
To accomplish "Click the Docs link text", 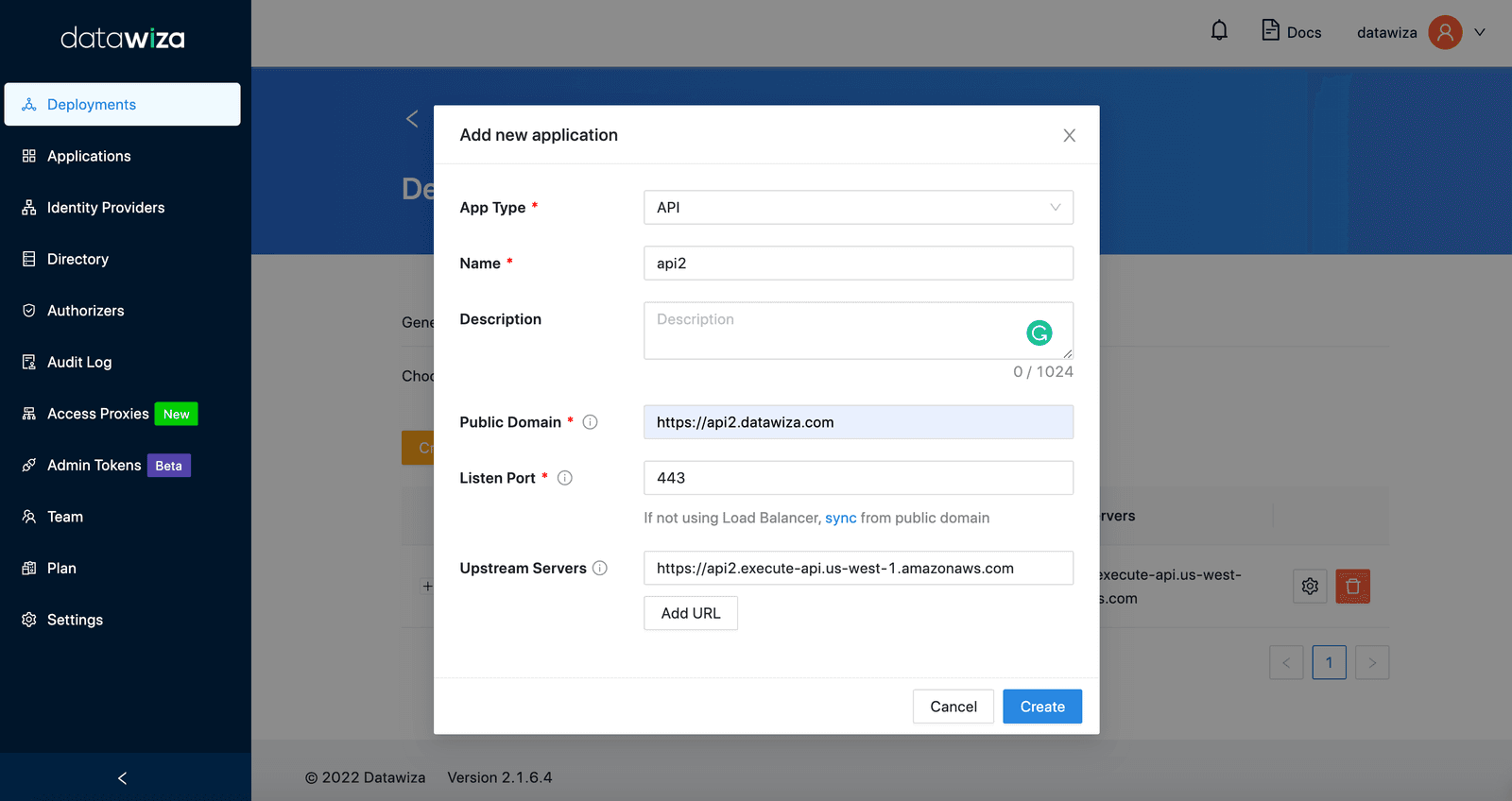I will click(1304, 32).
